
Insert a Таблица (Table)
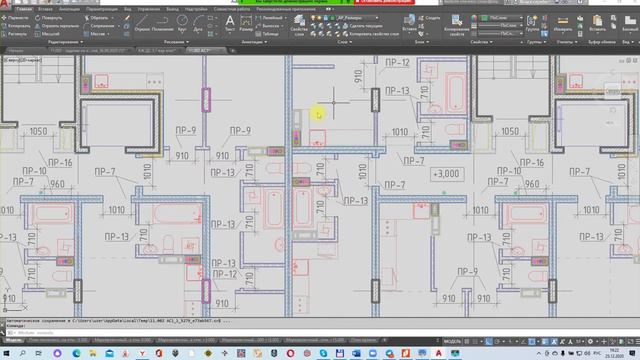click(x=267, y=34)
